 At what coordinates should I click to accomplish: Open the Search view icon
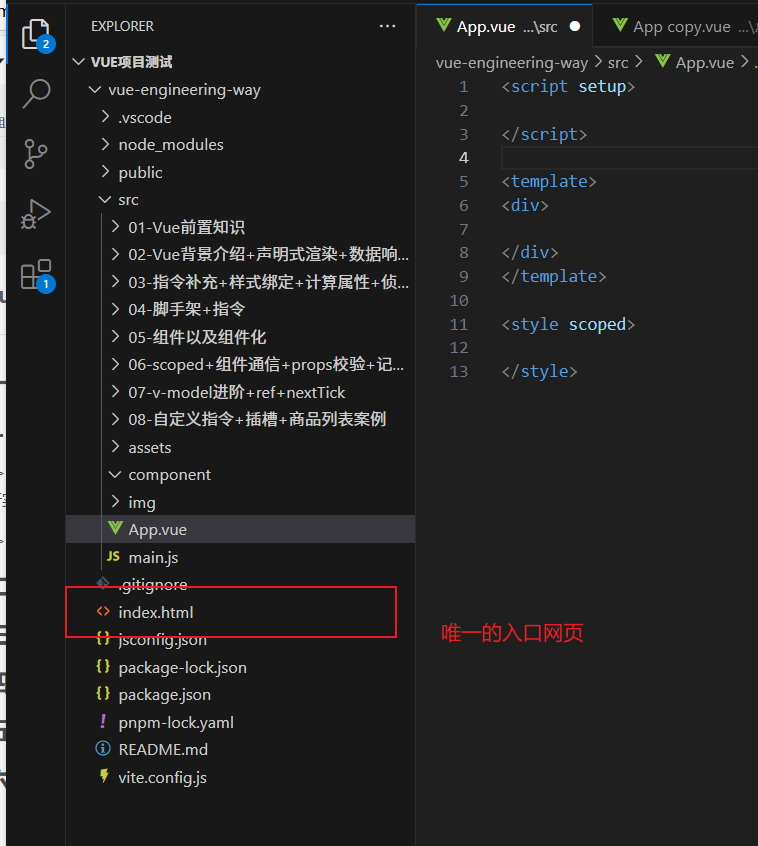point(36,94)
